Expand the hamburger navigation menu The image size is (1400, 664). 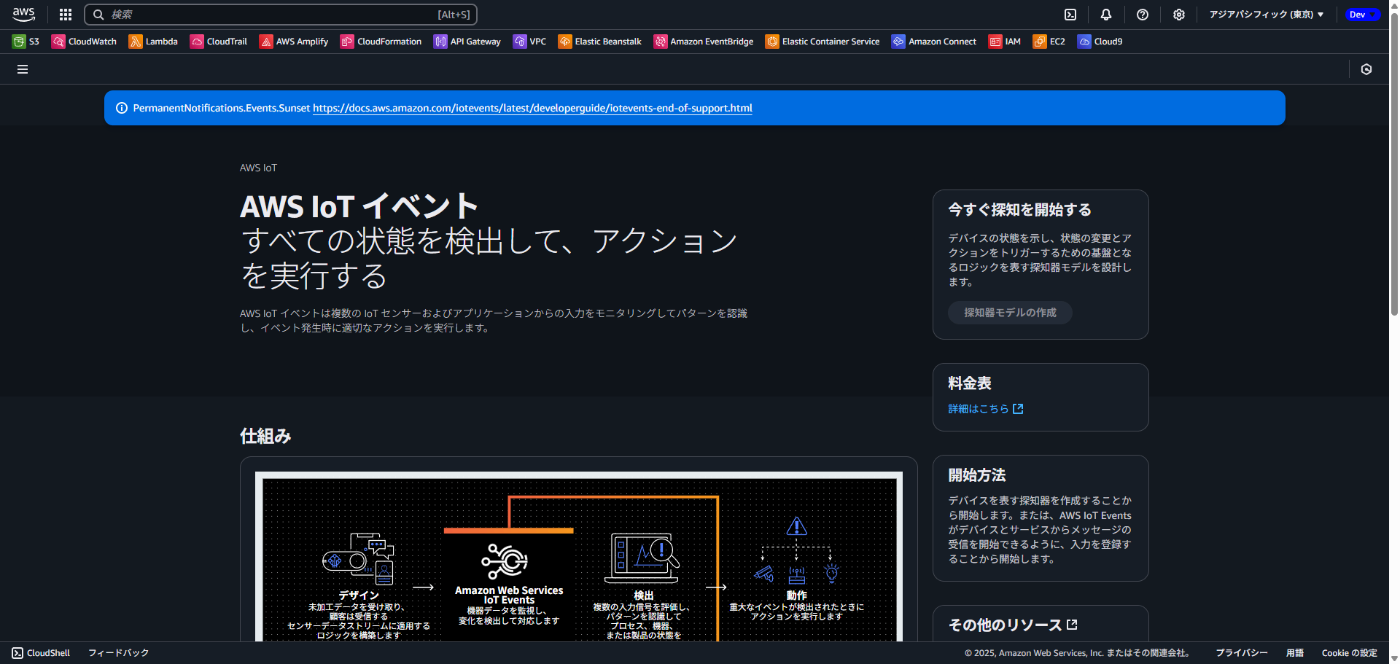click(x=22, y=69)
